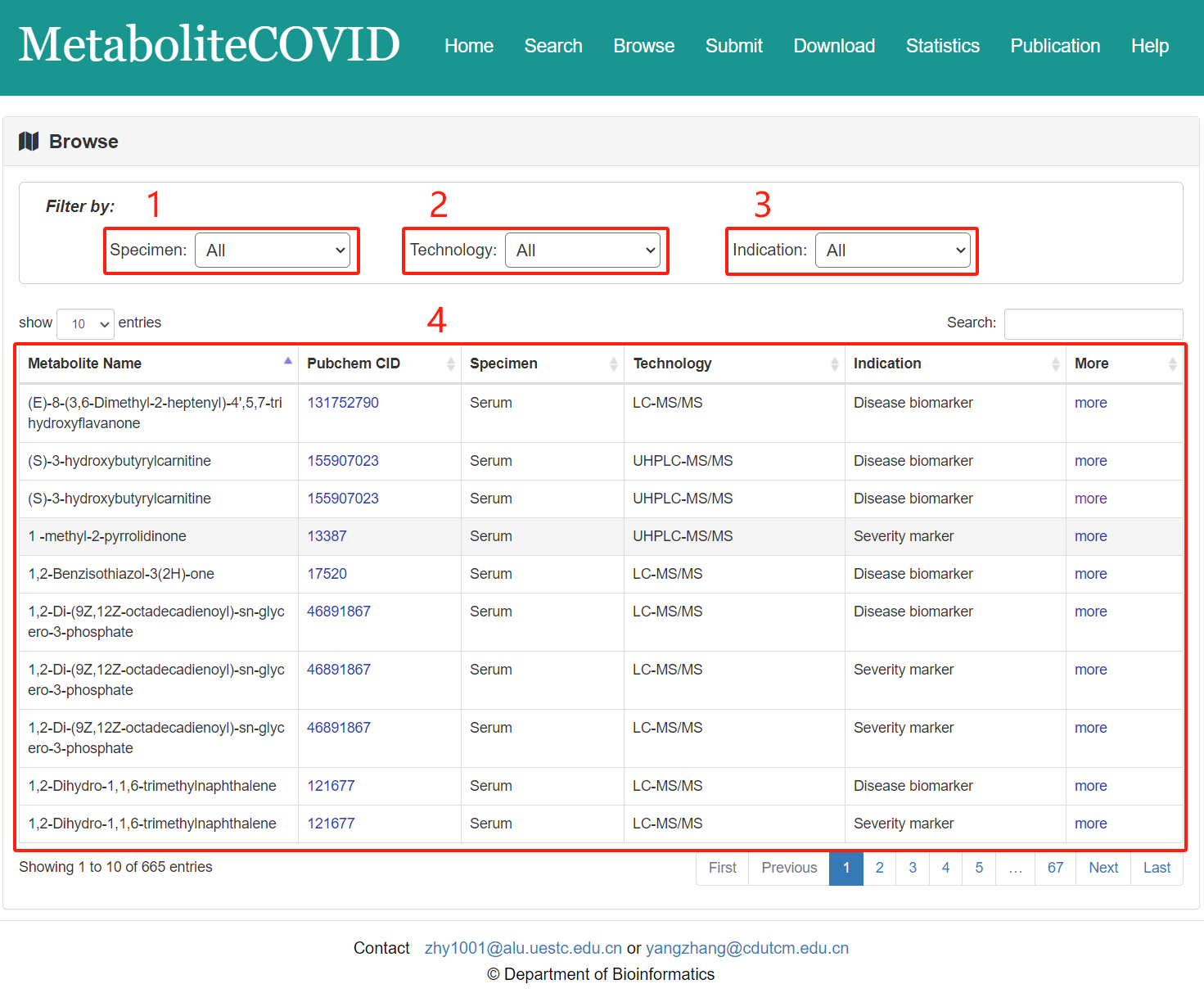Viewport: 1204px width, 993px height.
Task: Click the Browse map icon in panel header
Action: [29, 142]
